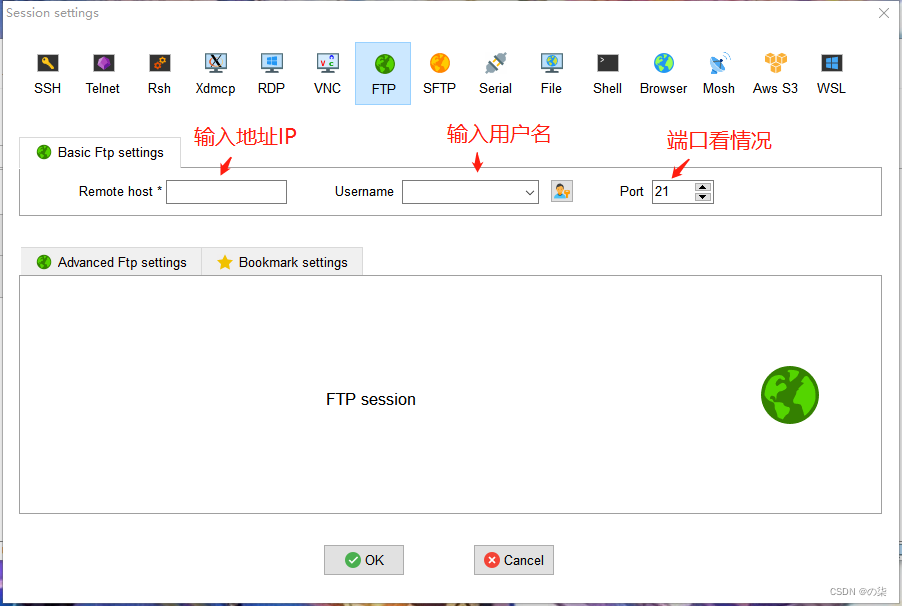Choose the Telnet session icon
Screen dimensions: 902x606
(102, 70)
